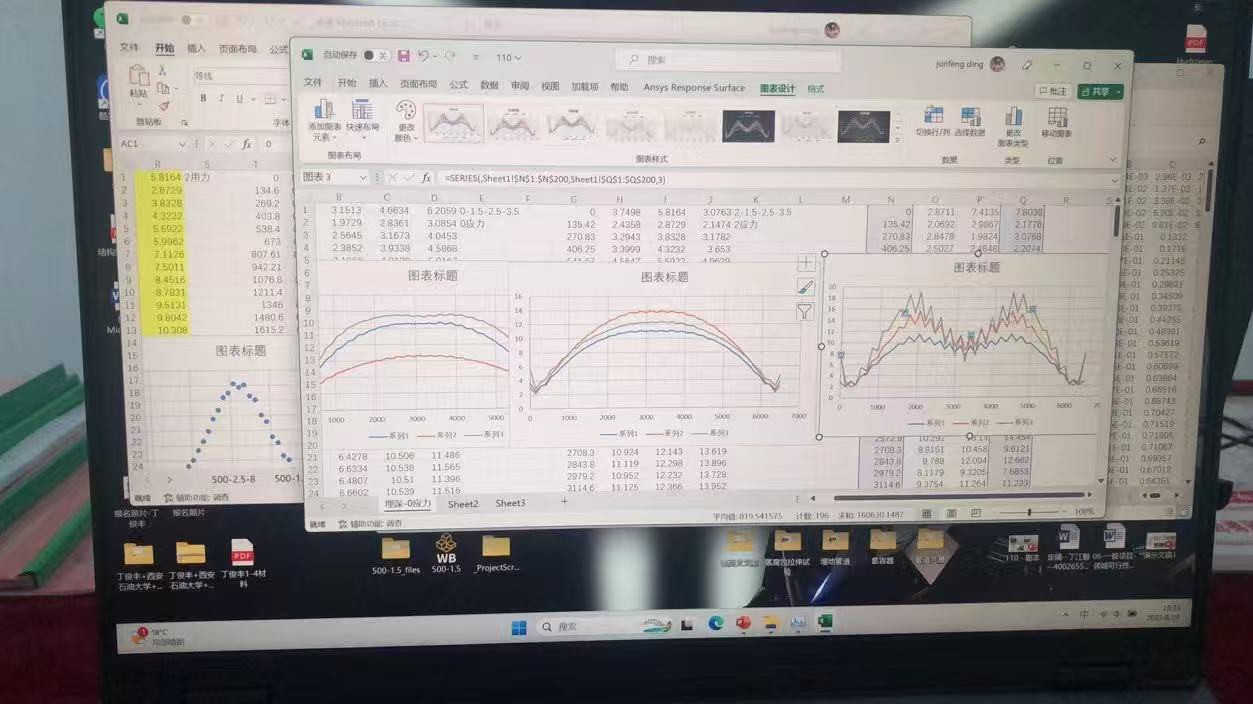Select the Sheet2 sheet tab
Viewport: 1253px width, 704px height.
463,504
